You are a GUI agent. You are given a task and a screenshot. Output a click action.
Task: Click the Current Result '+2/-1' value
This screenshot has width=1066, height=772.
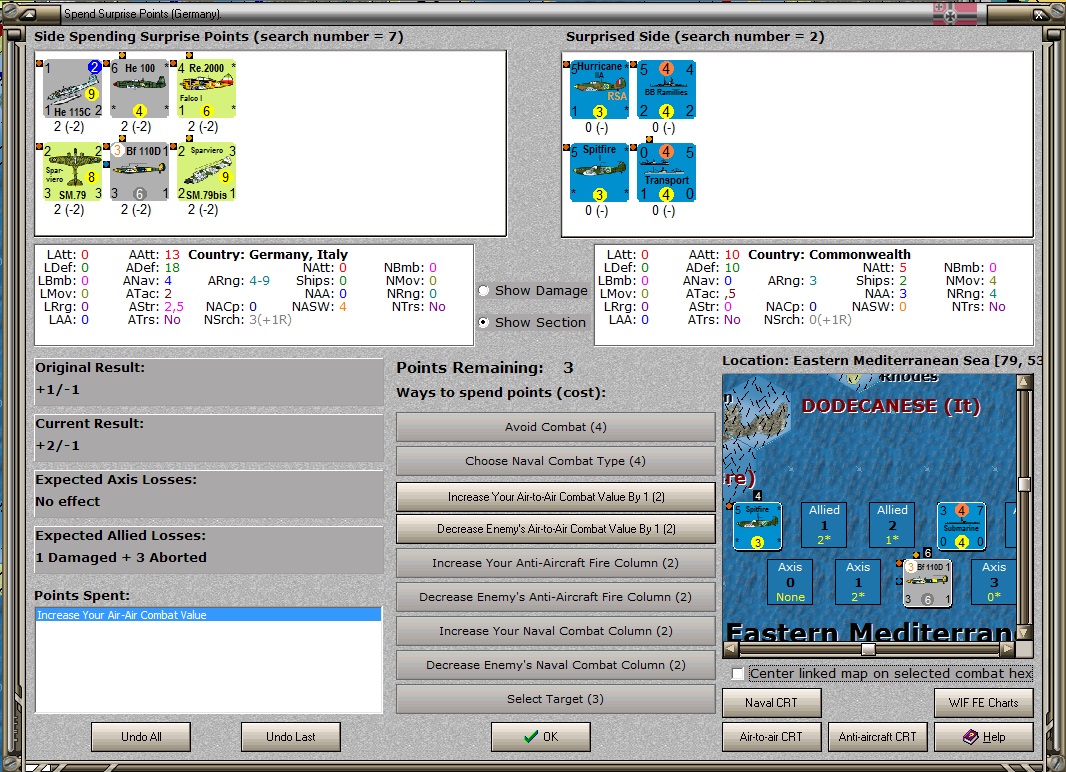[58, 446]
